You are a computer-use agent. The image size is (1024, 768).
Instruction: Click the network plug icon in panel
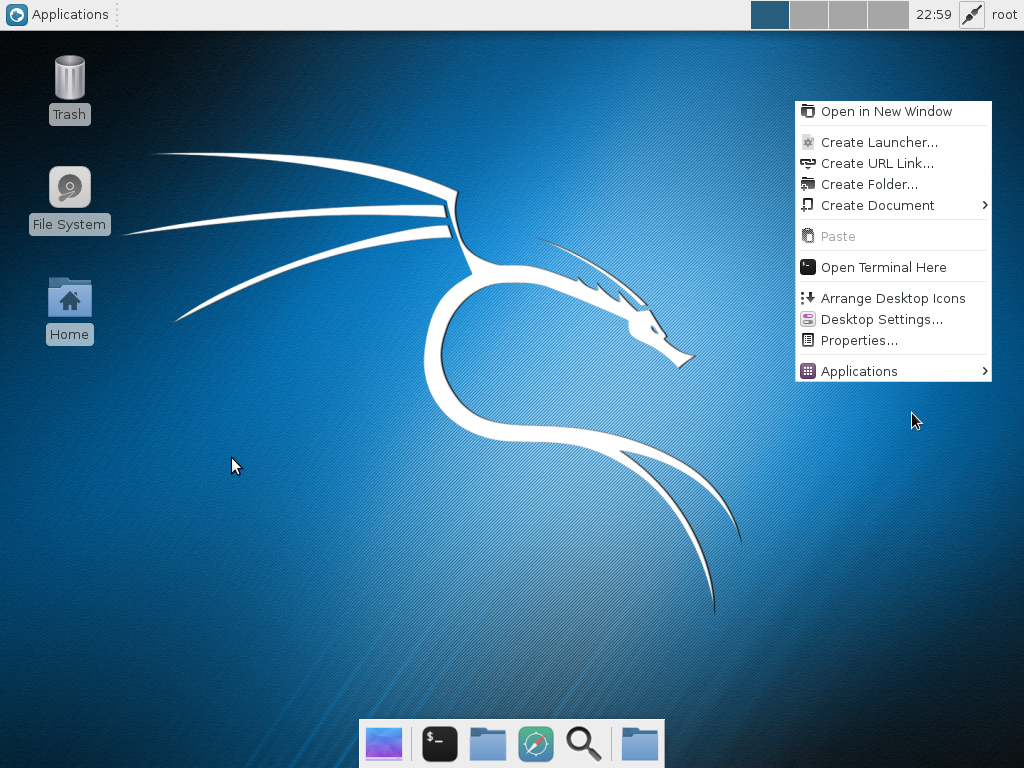pyautogui.click(x=972, y=14)
